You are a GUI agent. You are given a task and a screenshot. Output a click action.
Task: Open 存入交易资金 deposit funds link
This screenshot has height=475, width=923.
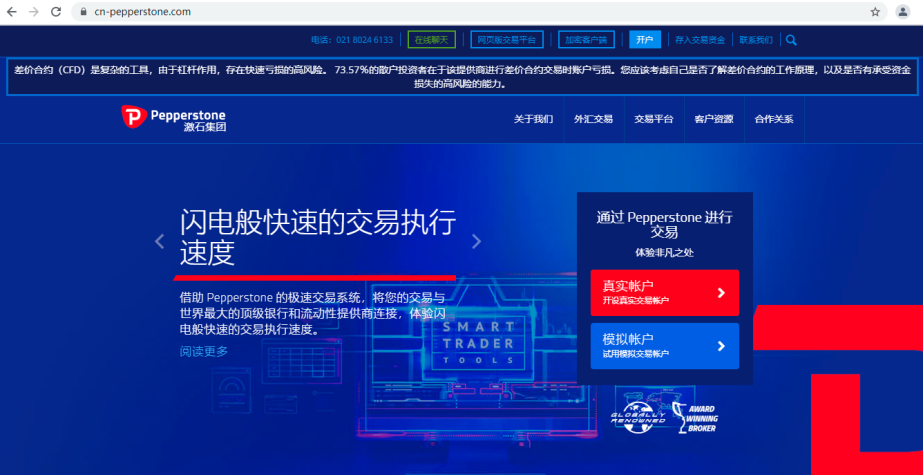(700, 40)
